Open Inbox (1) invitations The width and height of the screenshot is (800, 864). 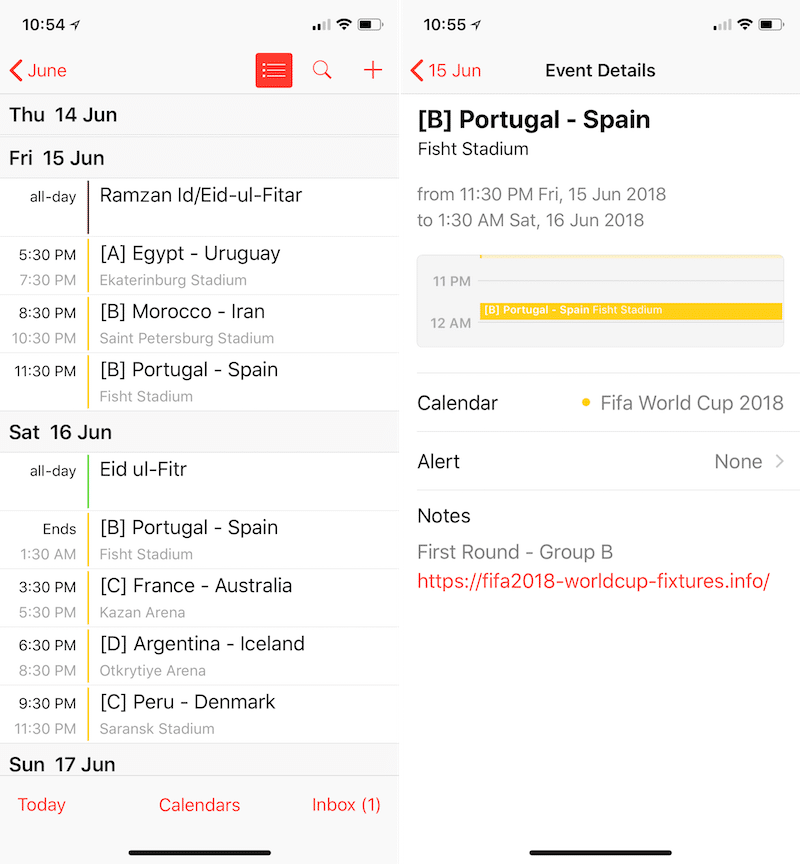[346, 805]
